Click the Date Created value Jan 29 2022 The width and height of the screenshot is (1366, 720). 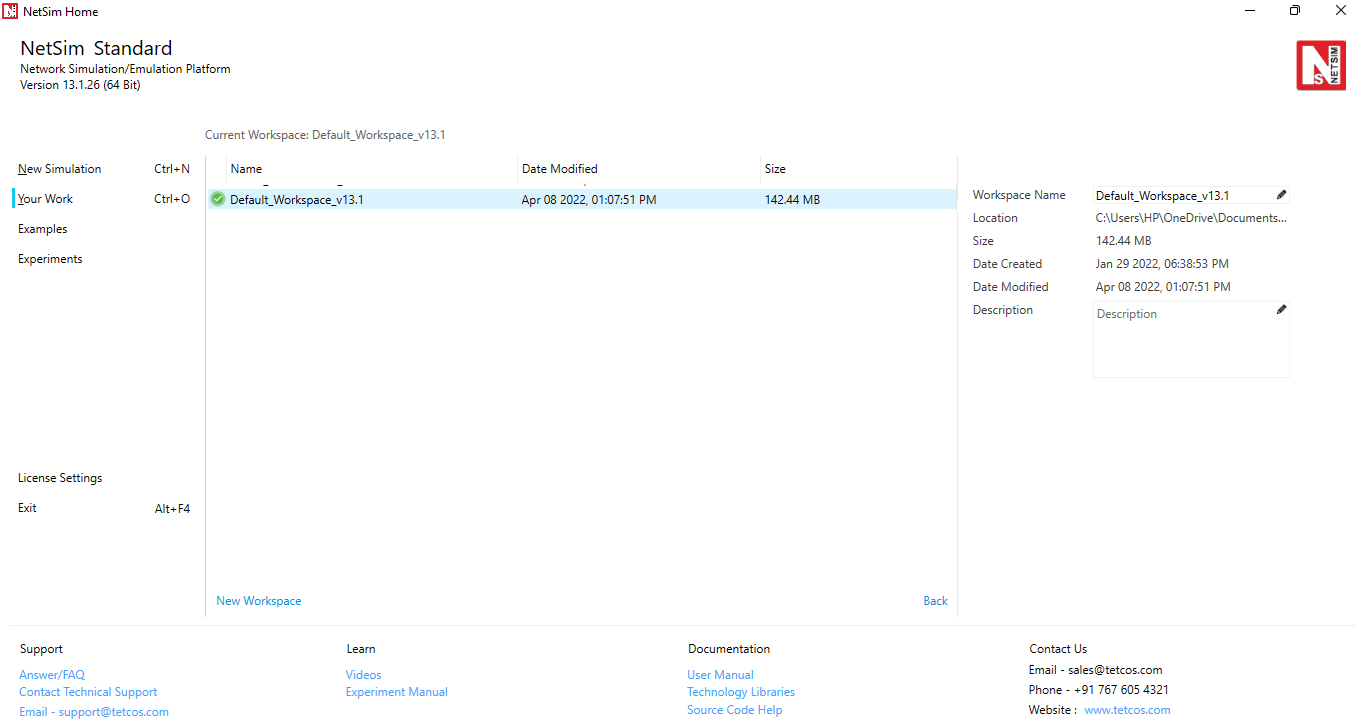tap(1163, 264)
